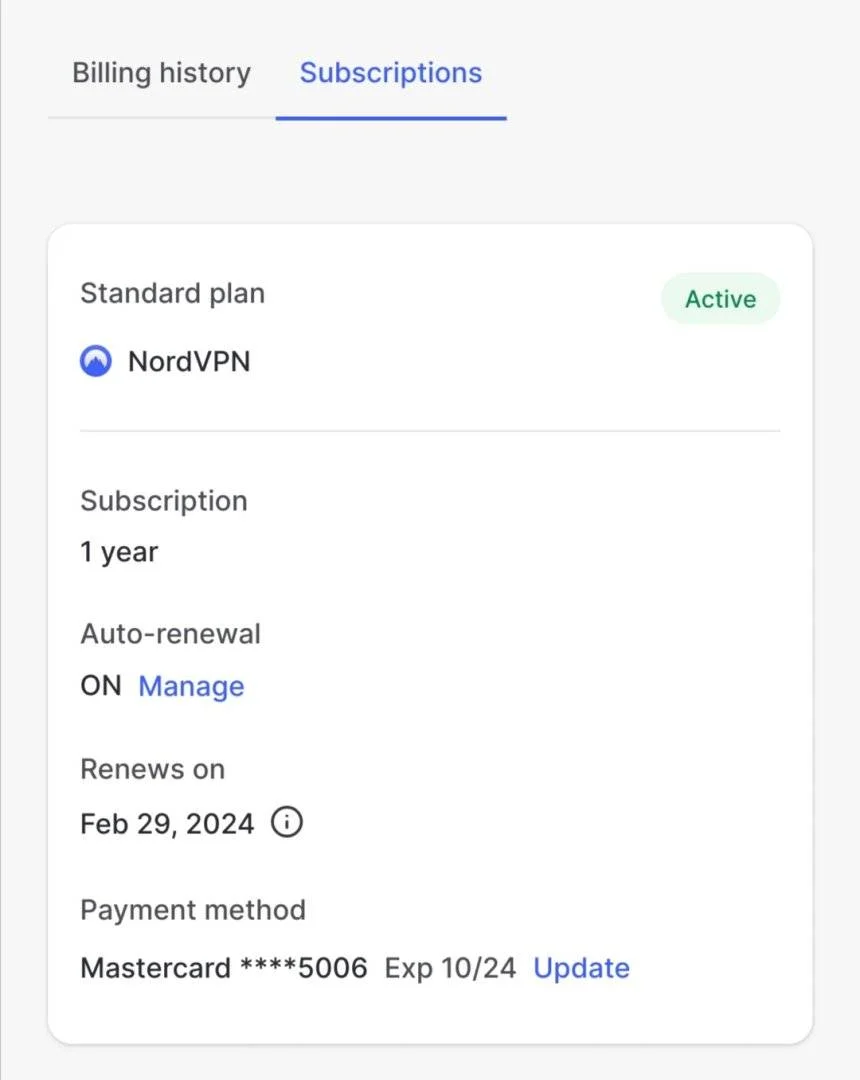Click the Feb 29, 2024 renewal date
860x1080 pixels.
(x=167, y=824)
